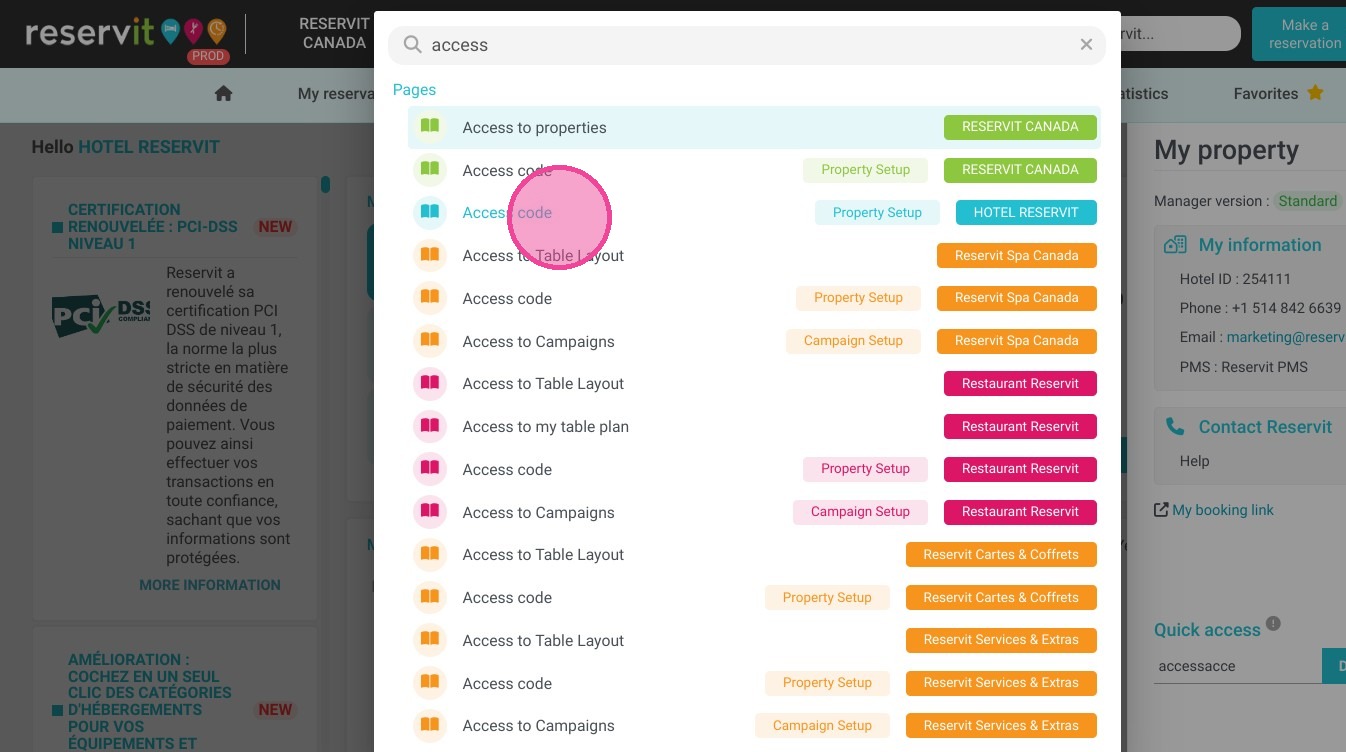The image size is (1346, 752).
Task: Click book icon of Cartes & Coffrets Access code
Action: pyautogui.click(x=430, y=597)
